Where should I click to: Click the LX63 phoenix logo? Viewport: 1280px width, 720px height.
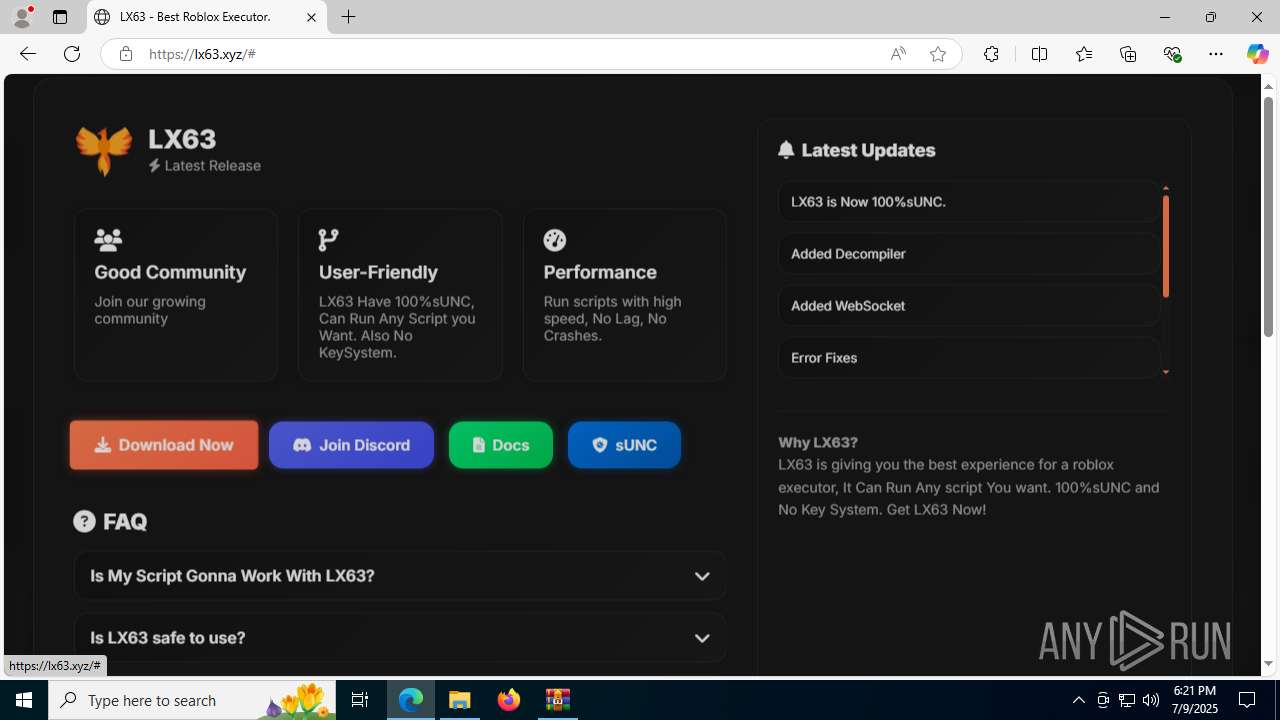104,151
